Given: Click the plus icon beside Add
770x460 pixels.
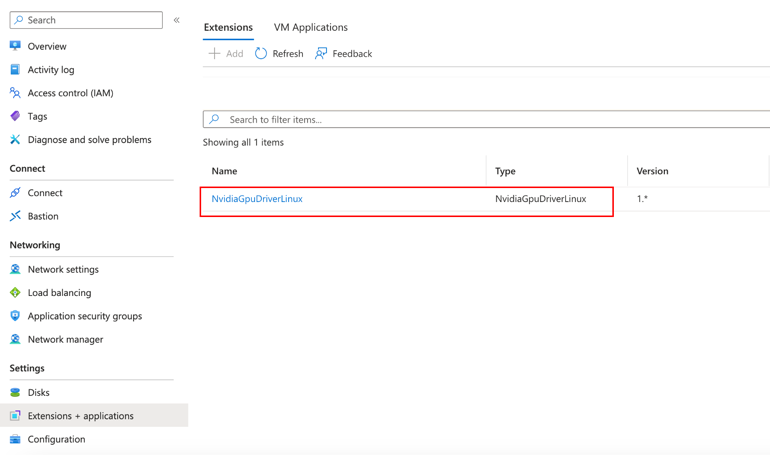Looking at the screenshot, I should click(x=215, y=53).
